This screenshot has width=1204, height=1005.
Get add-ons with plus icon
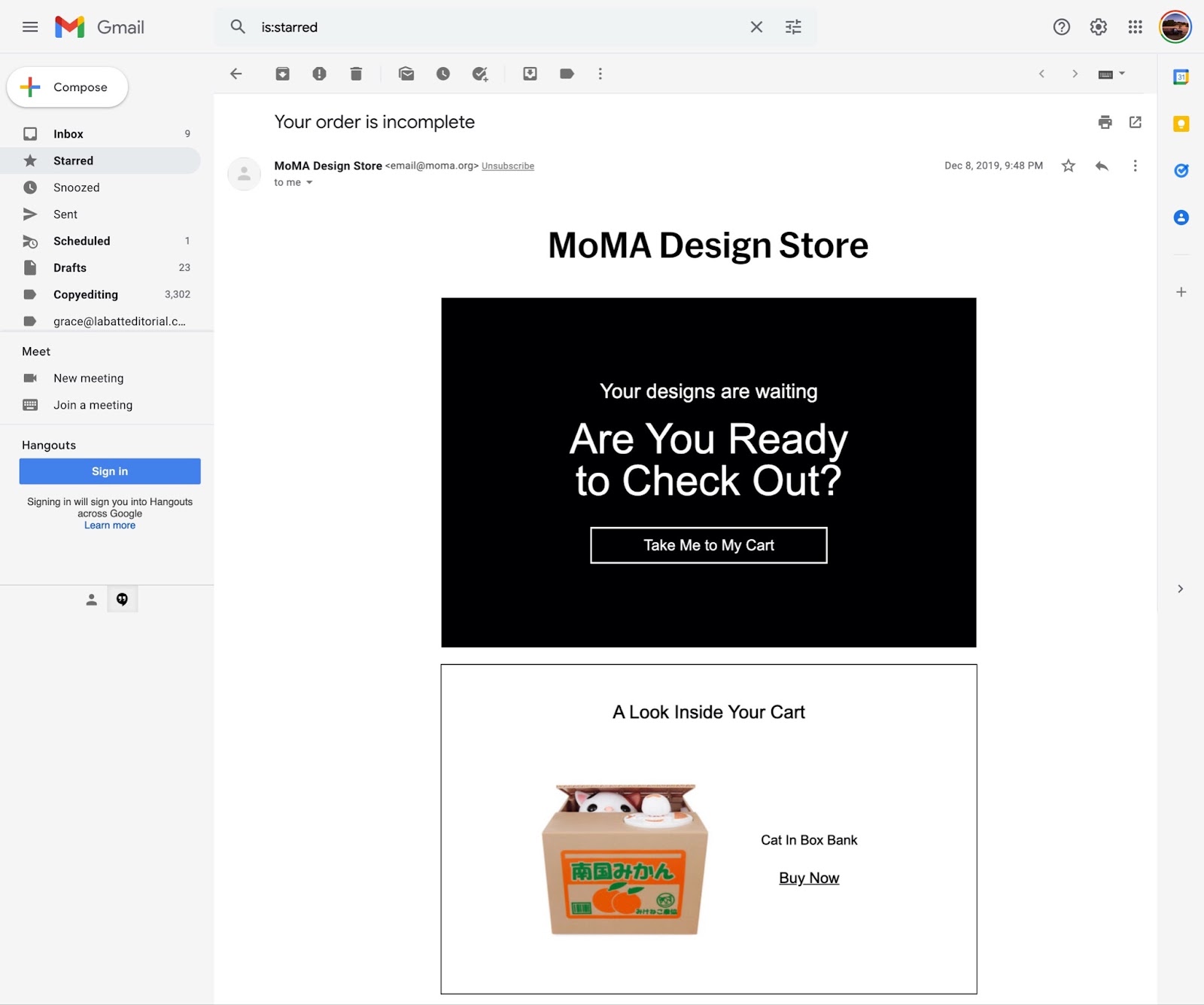coord(1181,292)
